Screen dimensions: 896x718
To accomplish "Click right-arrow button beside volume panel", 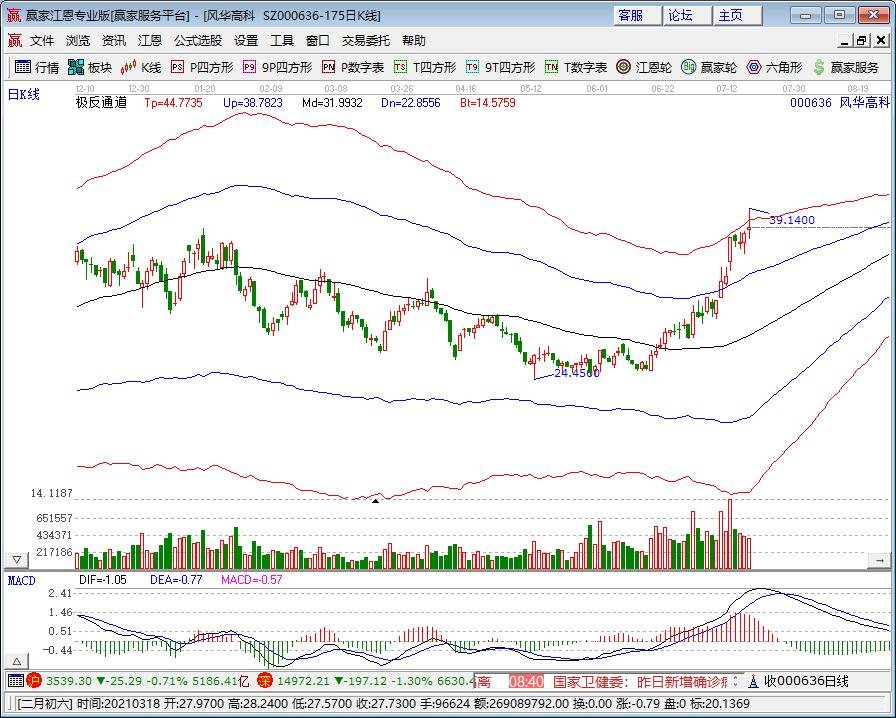I will (x=879, y=560).
